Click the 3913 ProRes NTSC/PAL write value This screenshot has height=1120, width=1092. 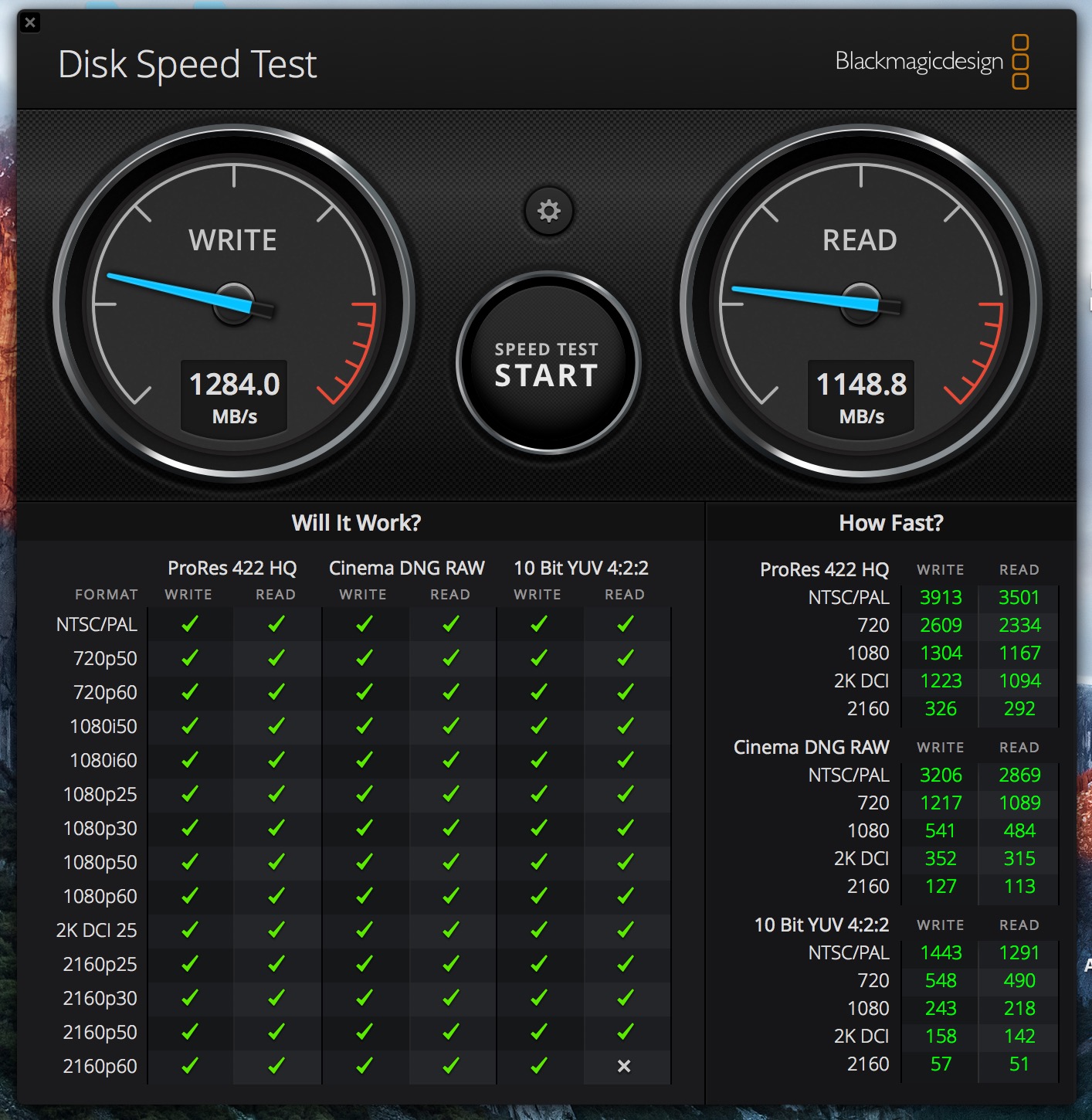(941, 597)
